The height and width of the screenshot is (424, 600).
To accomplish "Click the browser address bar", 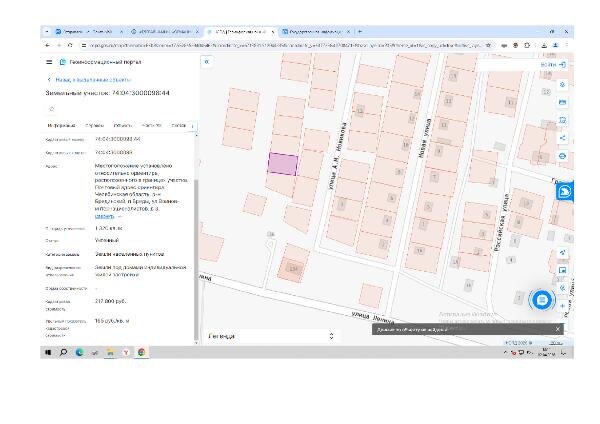I will point(285,45).
